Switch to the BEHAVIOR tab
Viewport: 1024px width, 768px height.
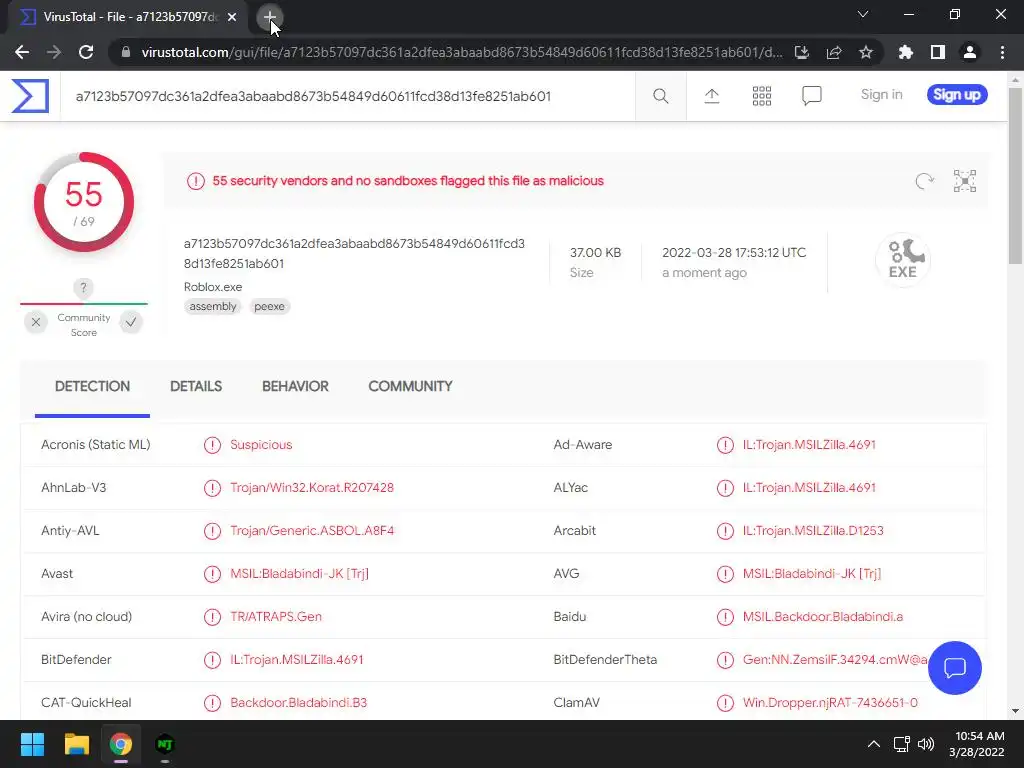[x=295, y=387]
